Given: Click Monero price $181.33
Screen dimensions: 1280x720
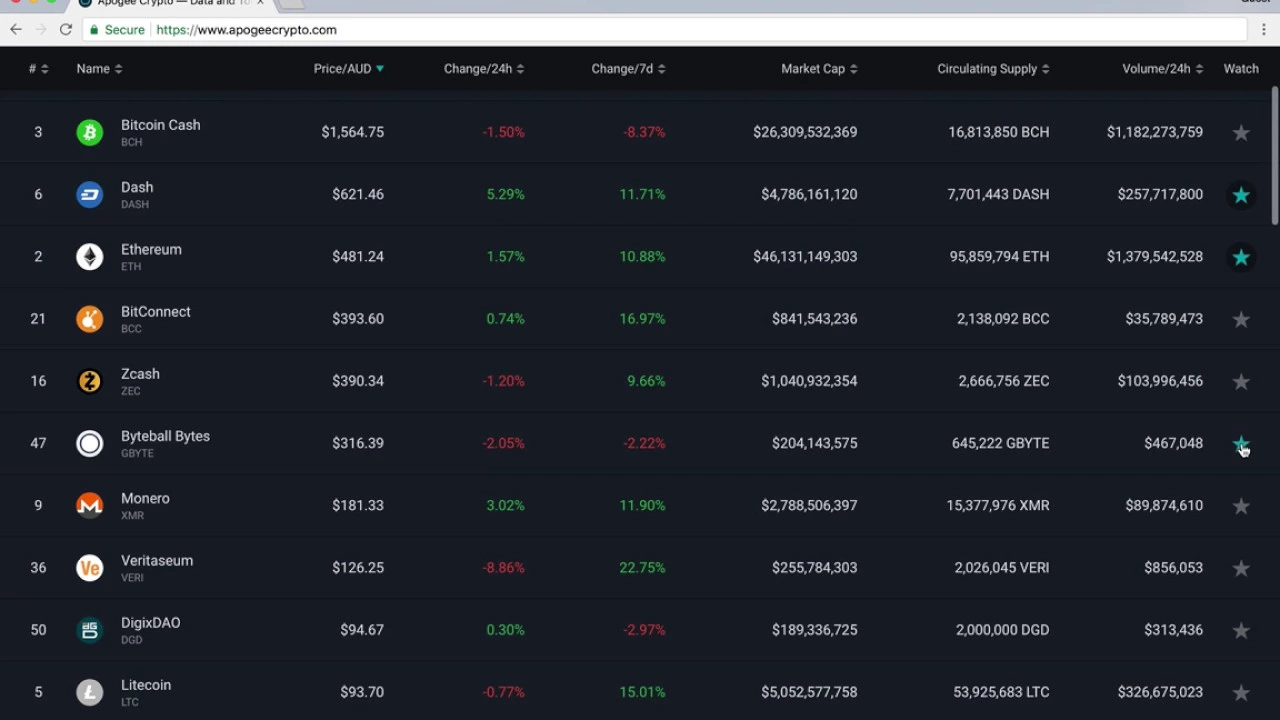Looking at the screenshot, I should (x=358, y=506).
